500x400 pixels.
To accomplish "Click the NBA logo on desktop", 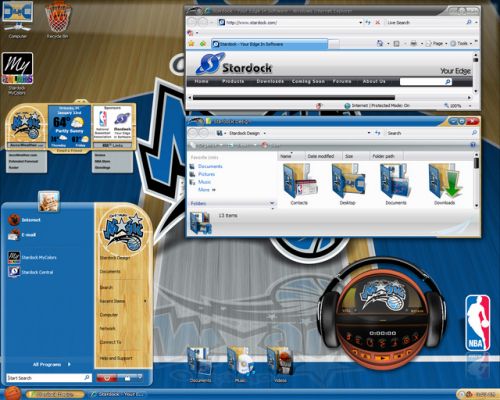I will point(477,323).
